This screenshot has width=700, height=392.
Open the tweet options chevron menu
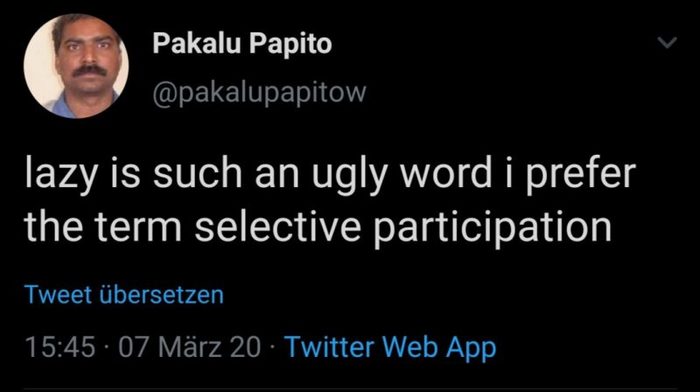(667, 42)
